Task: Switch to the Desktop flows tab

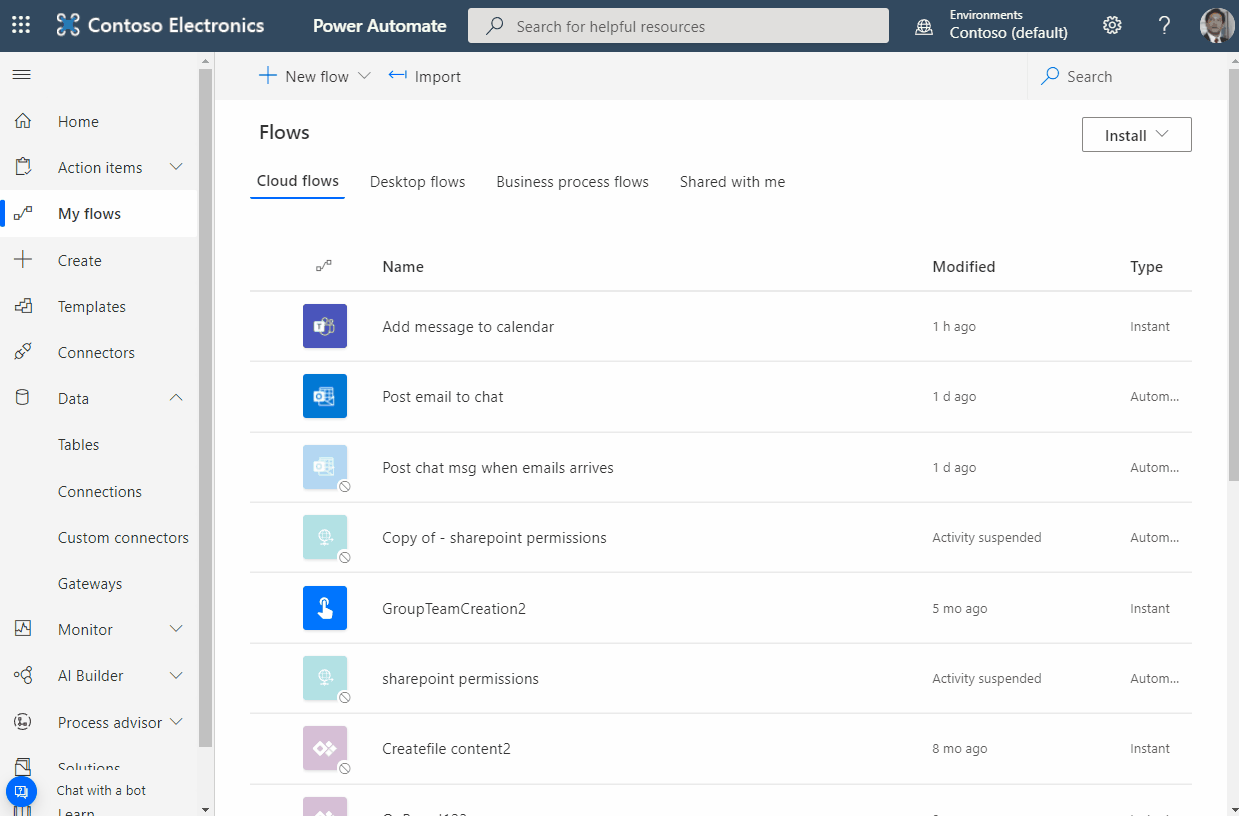Action: pos(418,181)
